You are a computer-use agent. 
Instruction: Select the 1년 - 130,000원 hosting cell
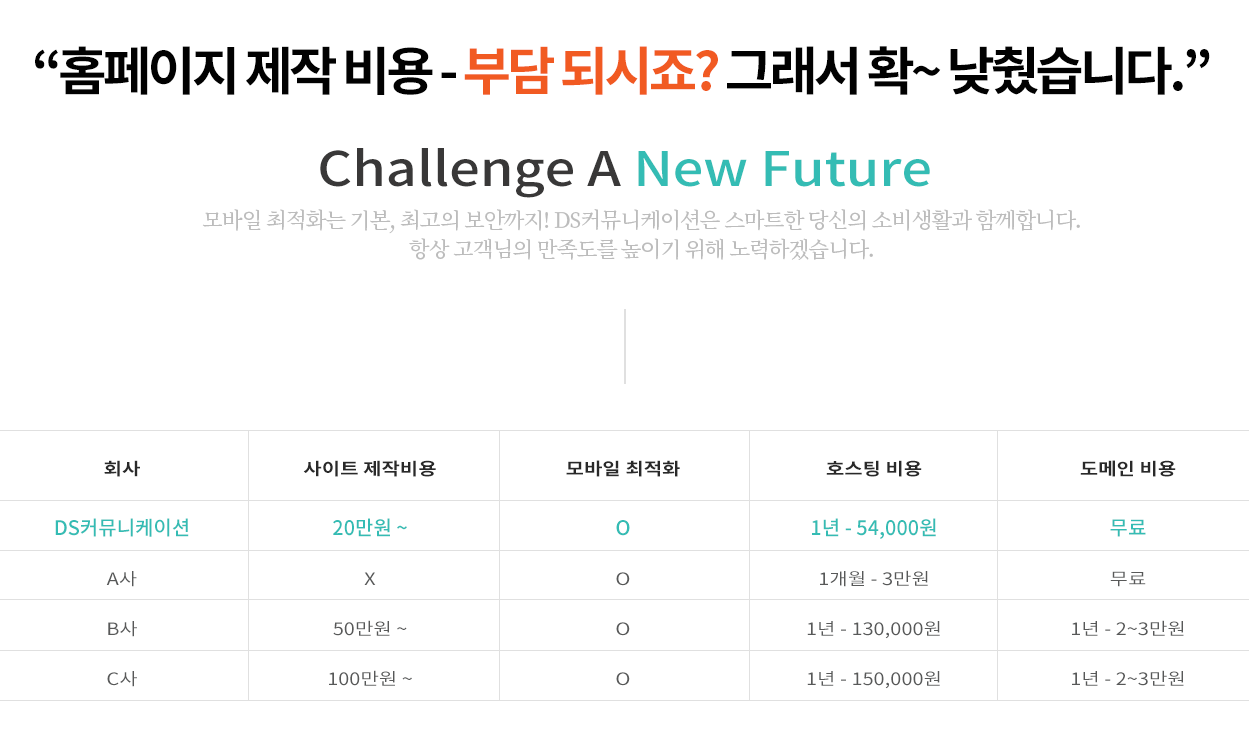[x=874, y=629]
